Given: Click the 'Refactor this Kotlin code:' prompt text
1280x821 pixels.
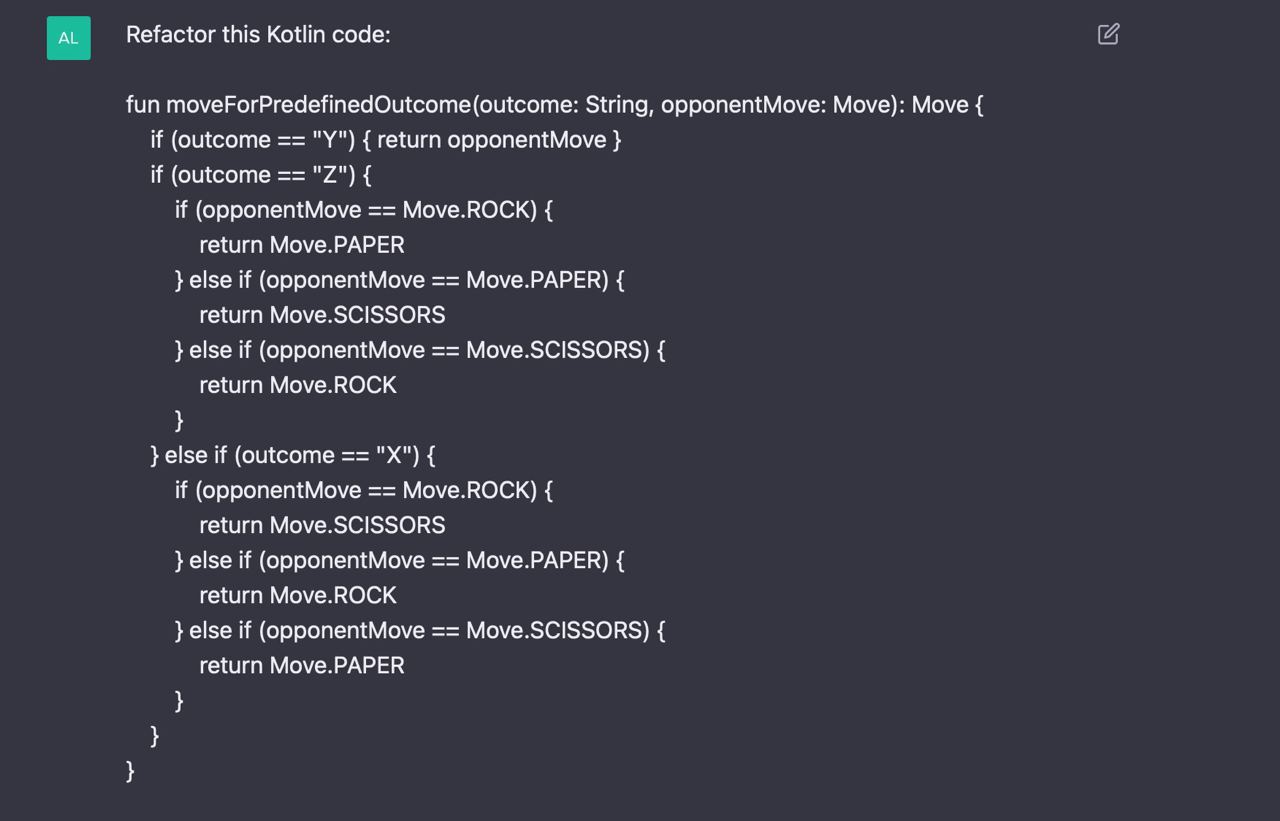Looking at the screenshot, I should 258,34.
